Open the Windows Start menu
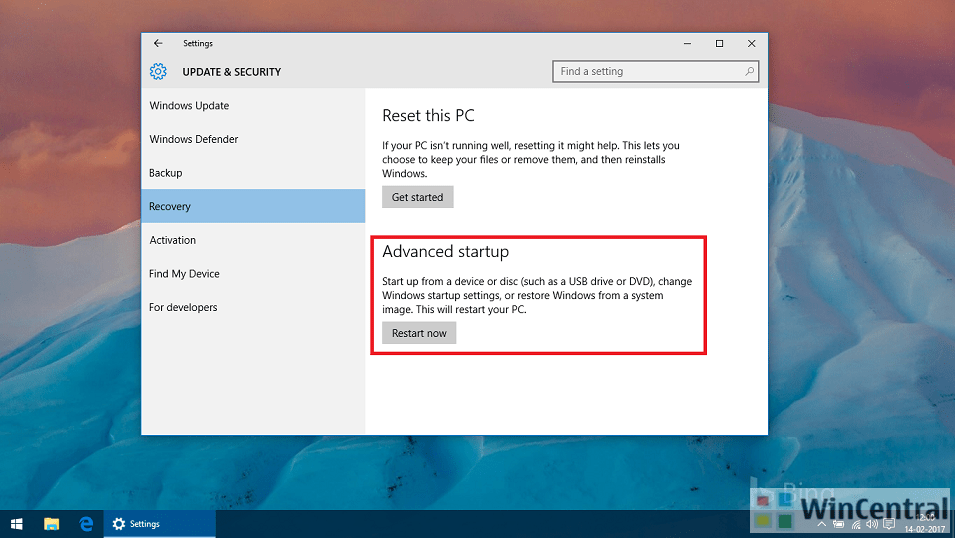The image size is (955, 538). pos(16,524)
